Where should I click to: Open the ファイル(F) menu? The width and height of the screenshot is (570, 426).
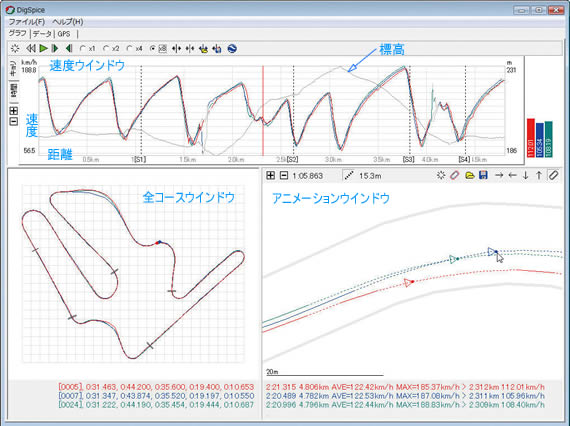27,22
